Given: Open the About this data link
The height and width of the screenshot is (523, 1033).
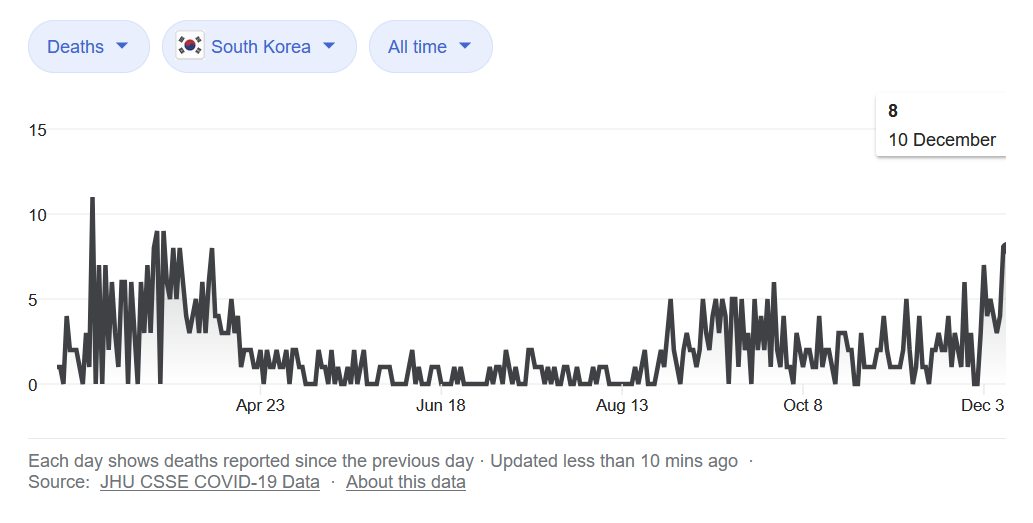Looking at the screenshot, I should (x=405, y=482).
